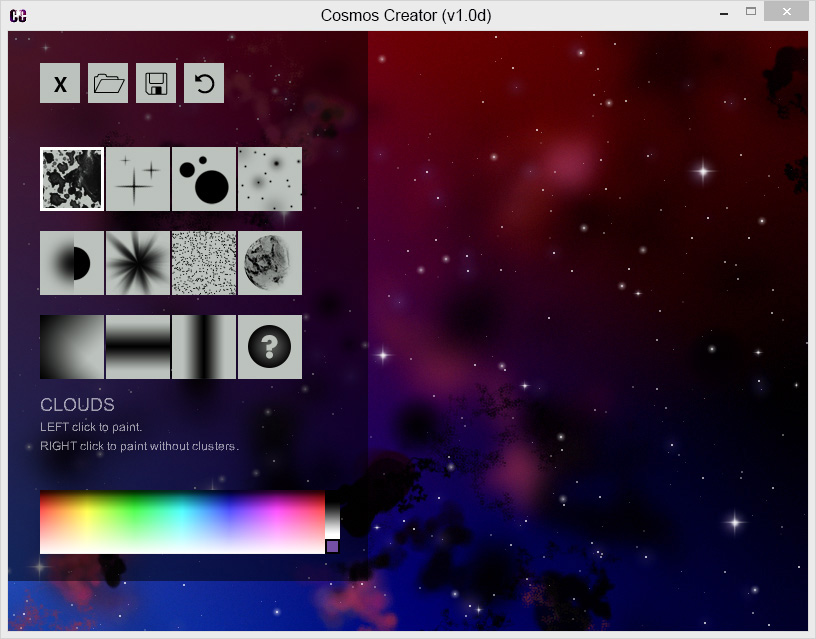
Task: Choose the four-point sparkle stars brush
Action: pos(138,180)
